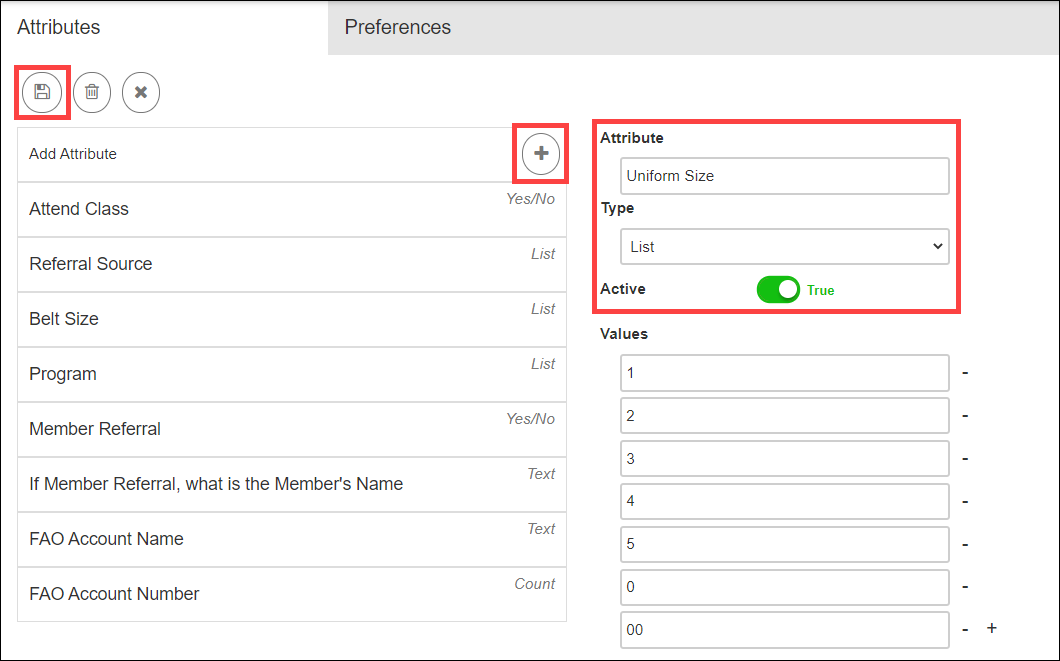The width and height of the screenshot is (1060, 661).
Task: Click the X cancel icon
Action: pos(141,92)
